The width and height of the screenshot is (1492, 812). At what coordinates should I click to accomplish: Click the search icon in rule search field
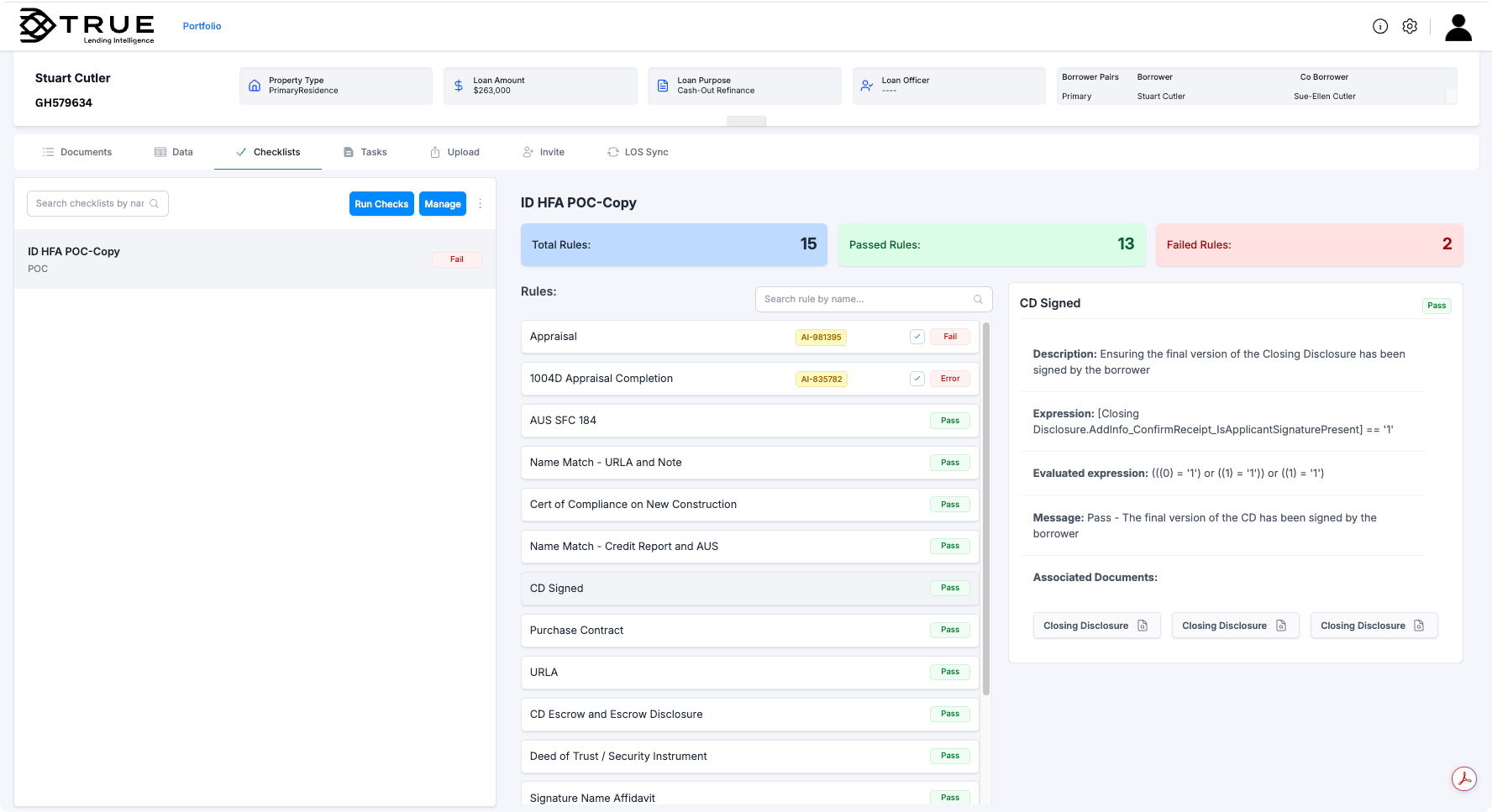coord(977,299)
